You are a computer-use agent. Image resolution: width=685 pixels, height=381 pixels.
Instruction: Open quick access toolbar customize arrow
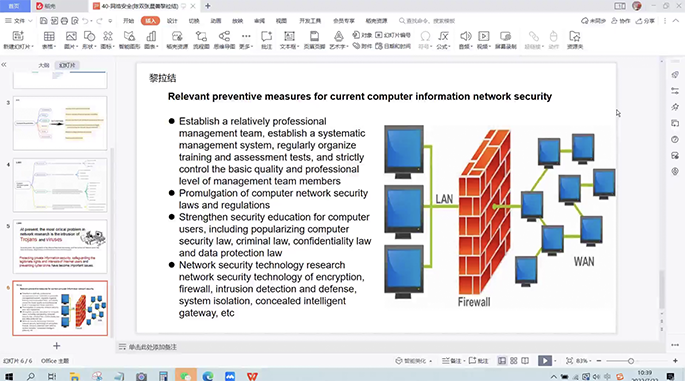point(110,21)
